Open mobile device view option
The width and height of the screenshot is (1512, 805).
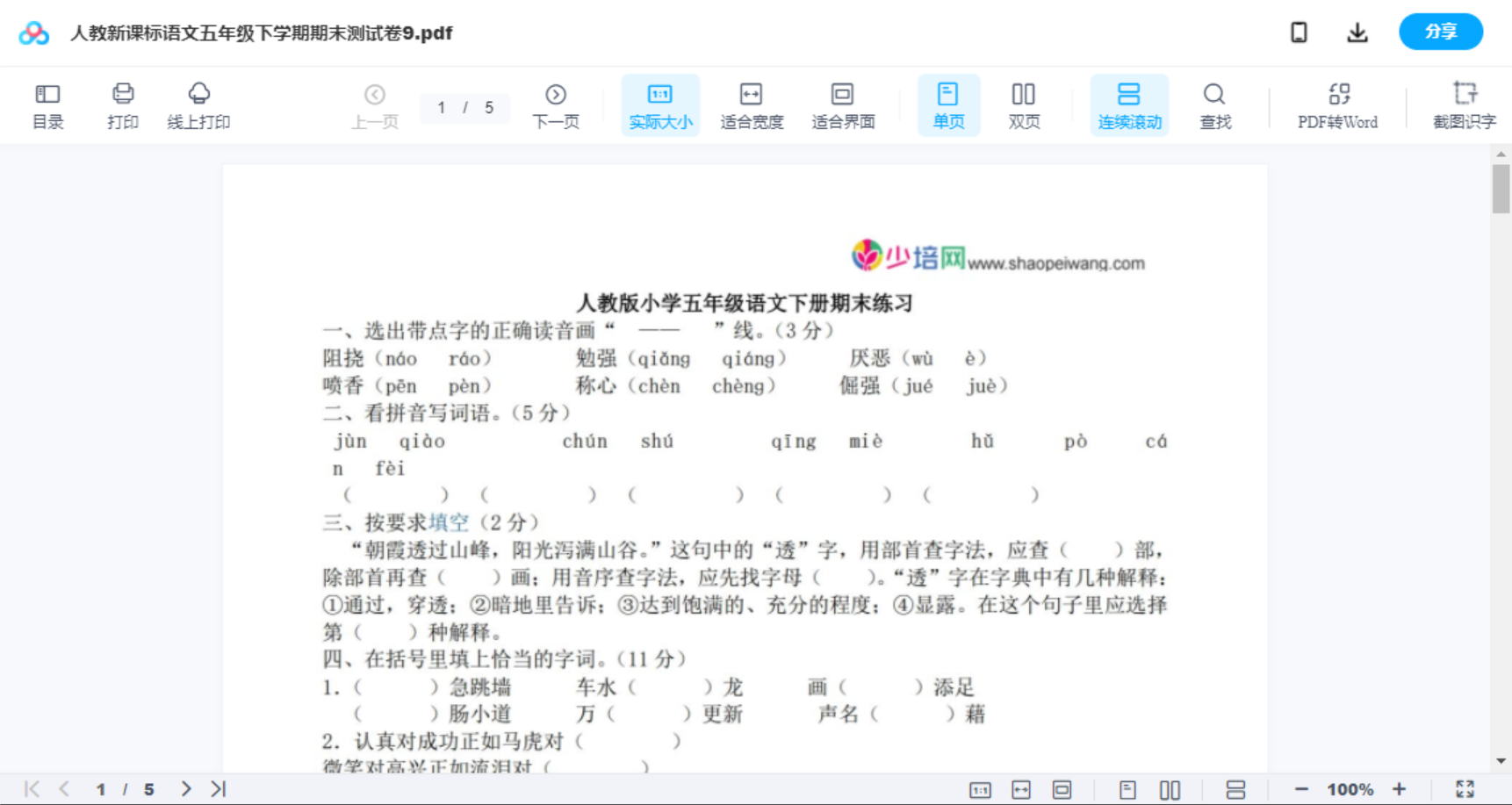(x=1299, y=32)
